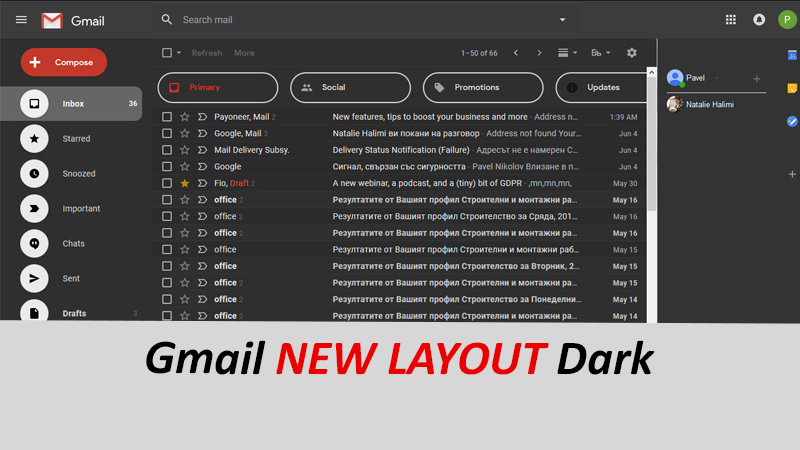Image resolution: width=800 pixels, height=450 pixels.
Task: Click the Starred star icon in sidebar
Action: pyautogui.click(x=34, y=138)
